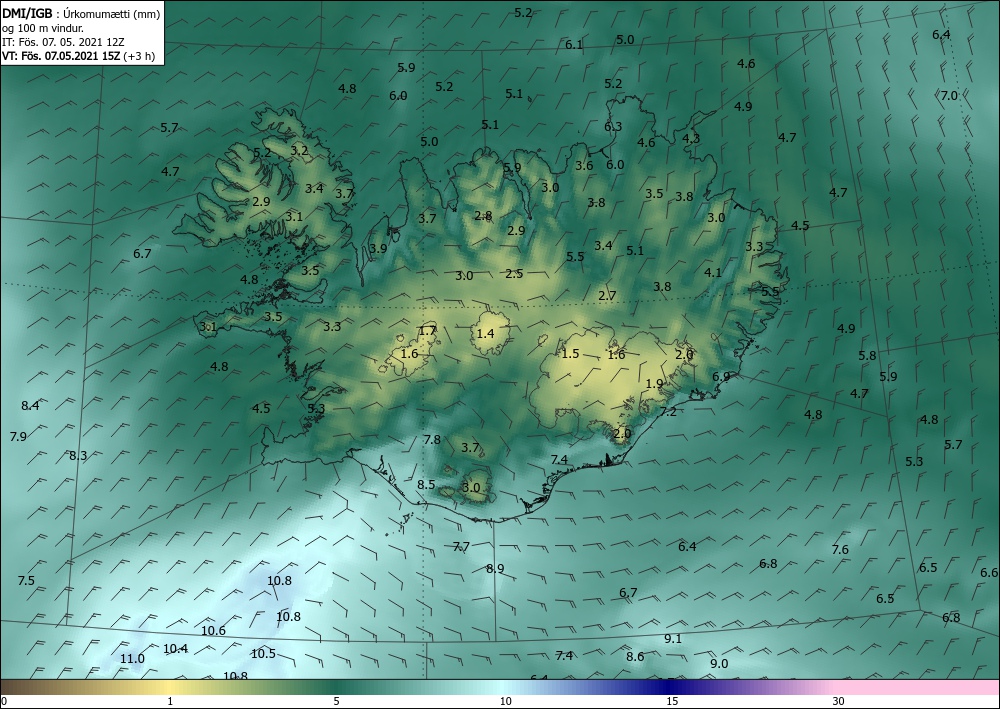Image resolution: width=1000 pixels, height=709 pixels.
Task: Click the 3.2 value in the Westfjords
Action: 299,151
